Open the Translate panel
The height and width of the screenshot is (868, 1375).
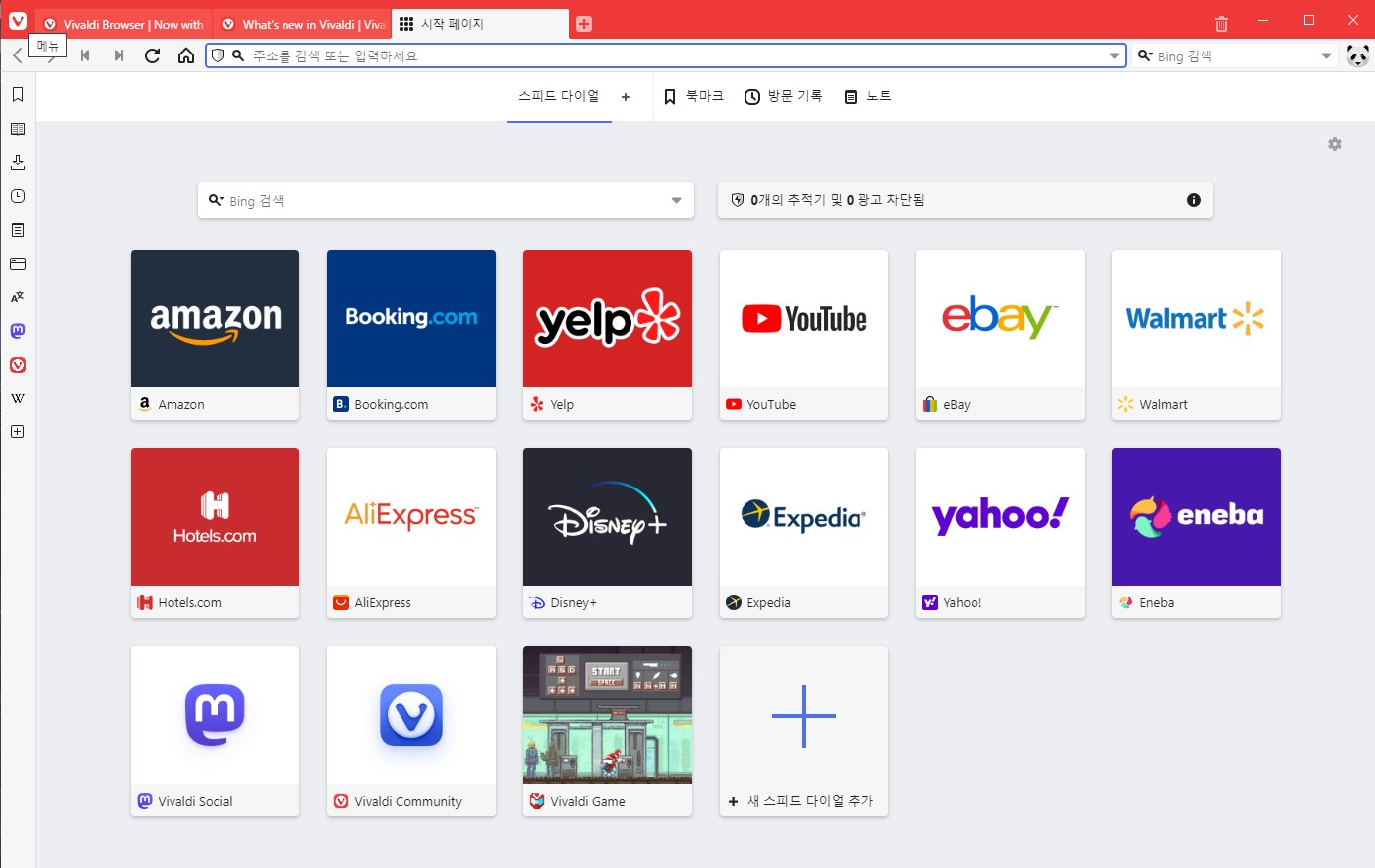point(16,296)
